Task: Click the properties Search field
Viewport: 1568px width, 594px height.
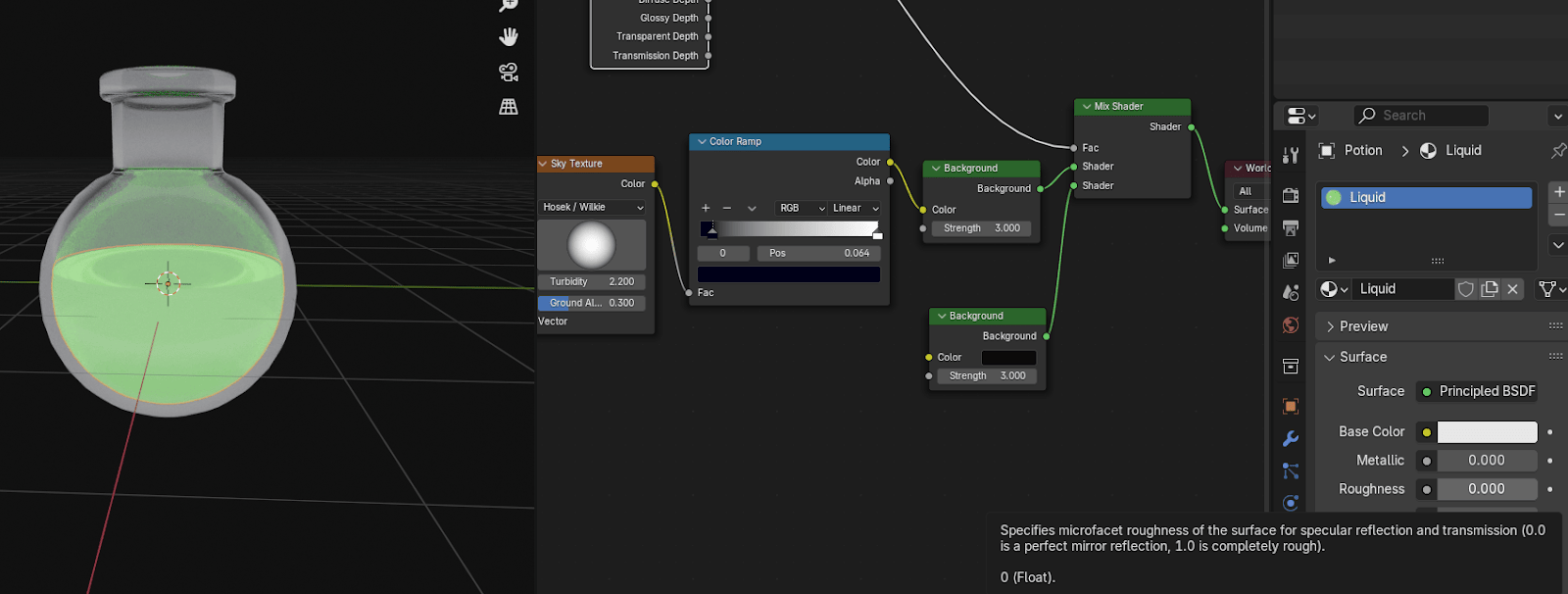Action: pos(1421,116)
